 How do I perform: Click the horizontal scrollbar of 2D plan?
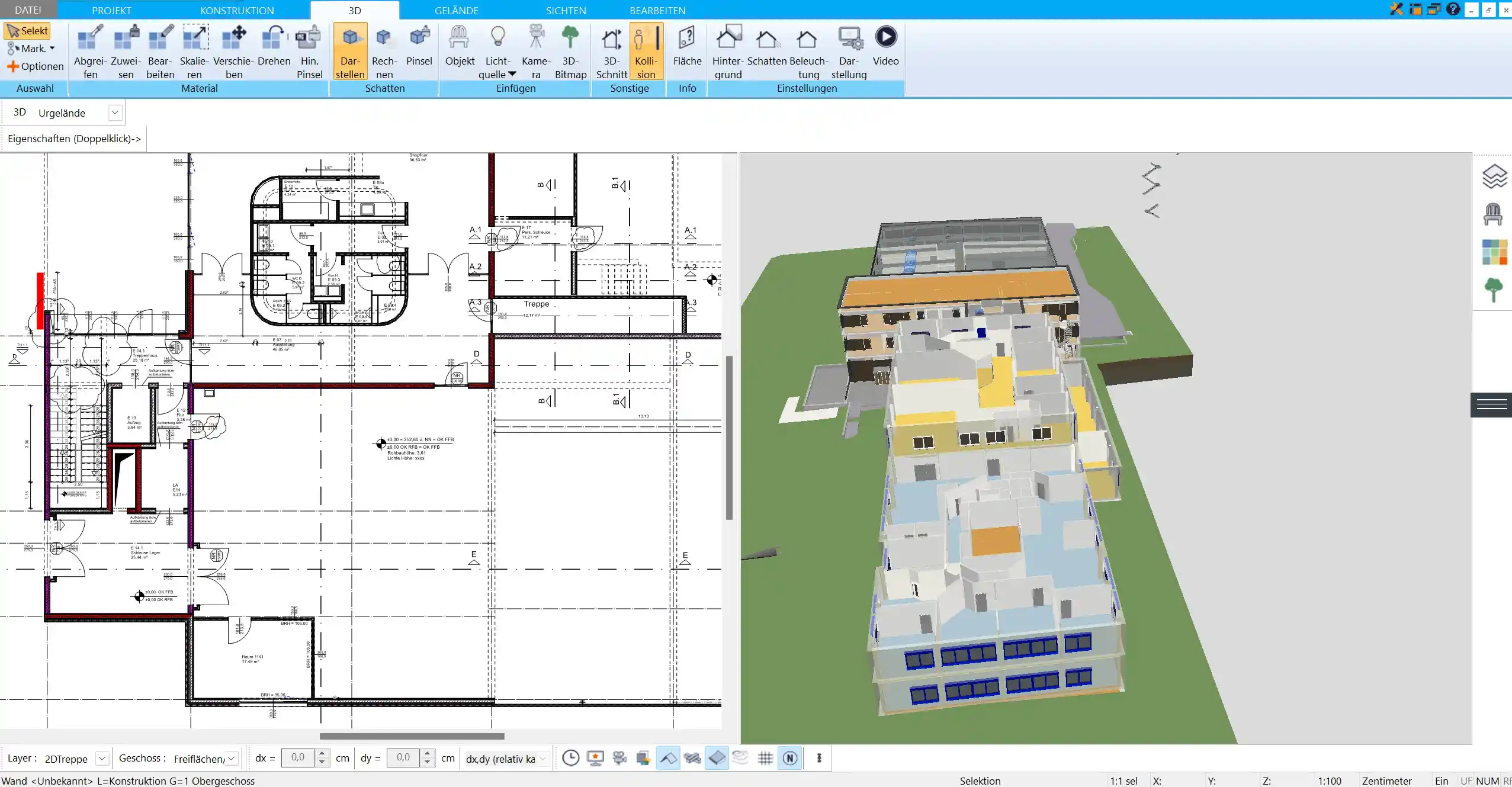tap(412, 736)
